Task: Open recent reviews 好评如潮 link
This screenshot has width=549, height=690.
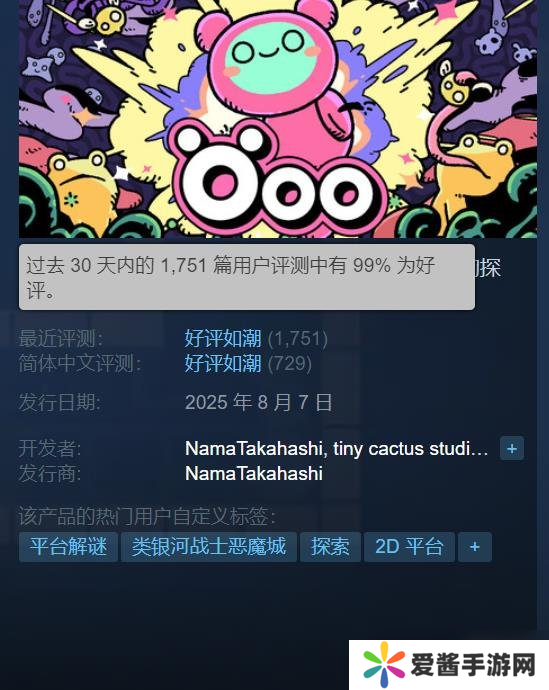Action: pyautogui.click(x=223, y=338)
